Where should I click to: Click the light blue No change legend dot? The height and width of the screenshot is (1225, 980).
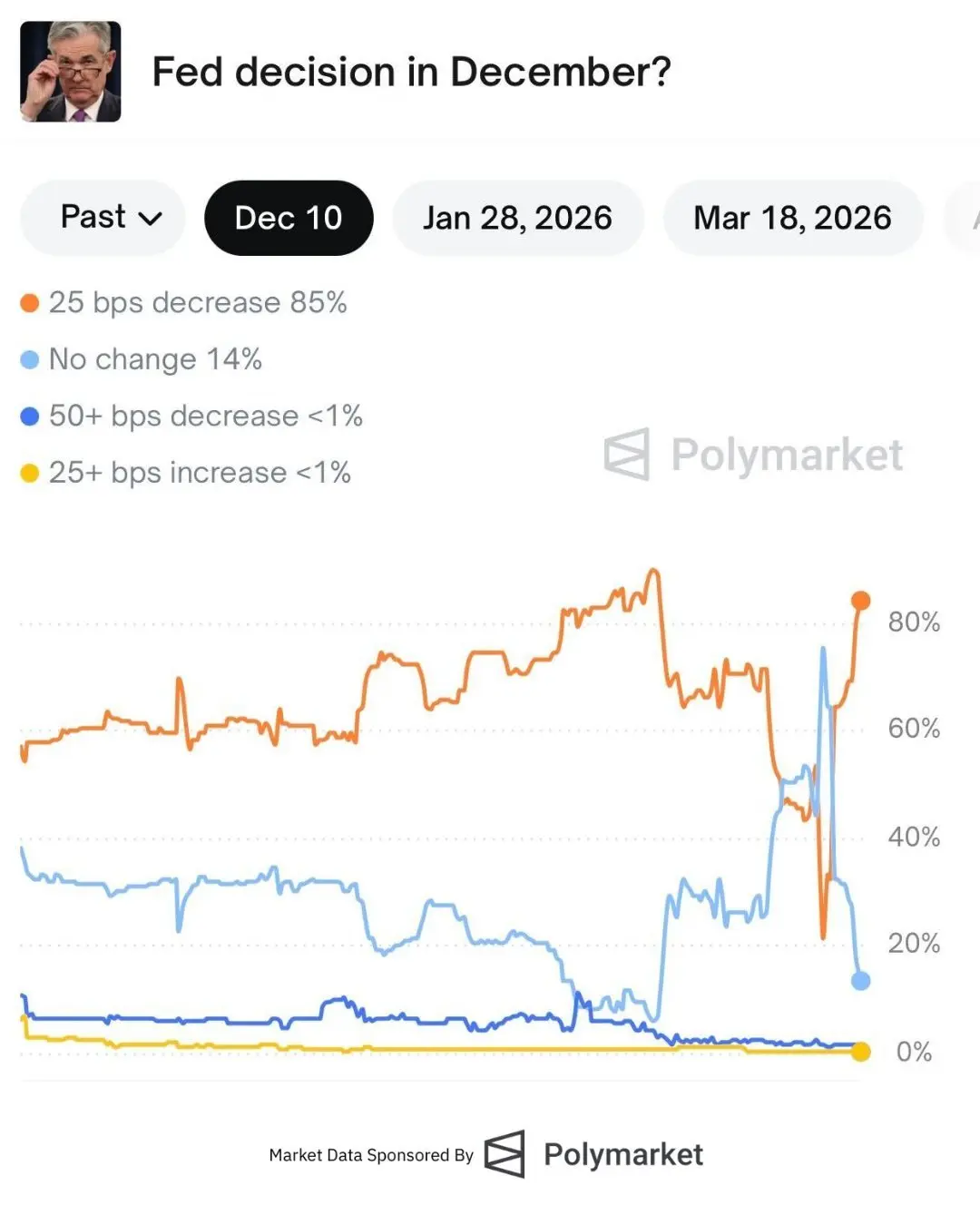pyautogui.click(x=30, y=360)
